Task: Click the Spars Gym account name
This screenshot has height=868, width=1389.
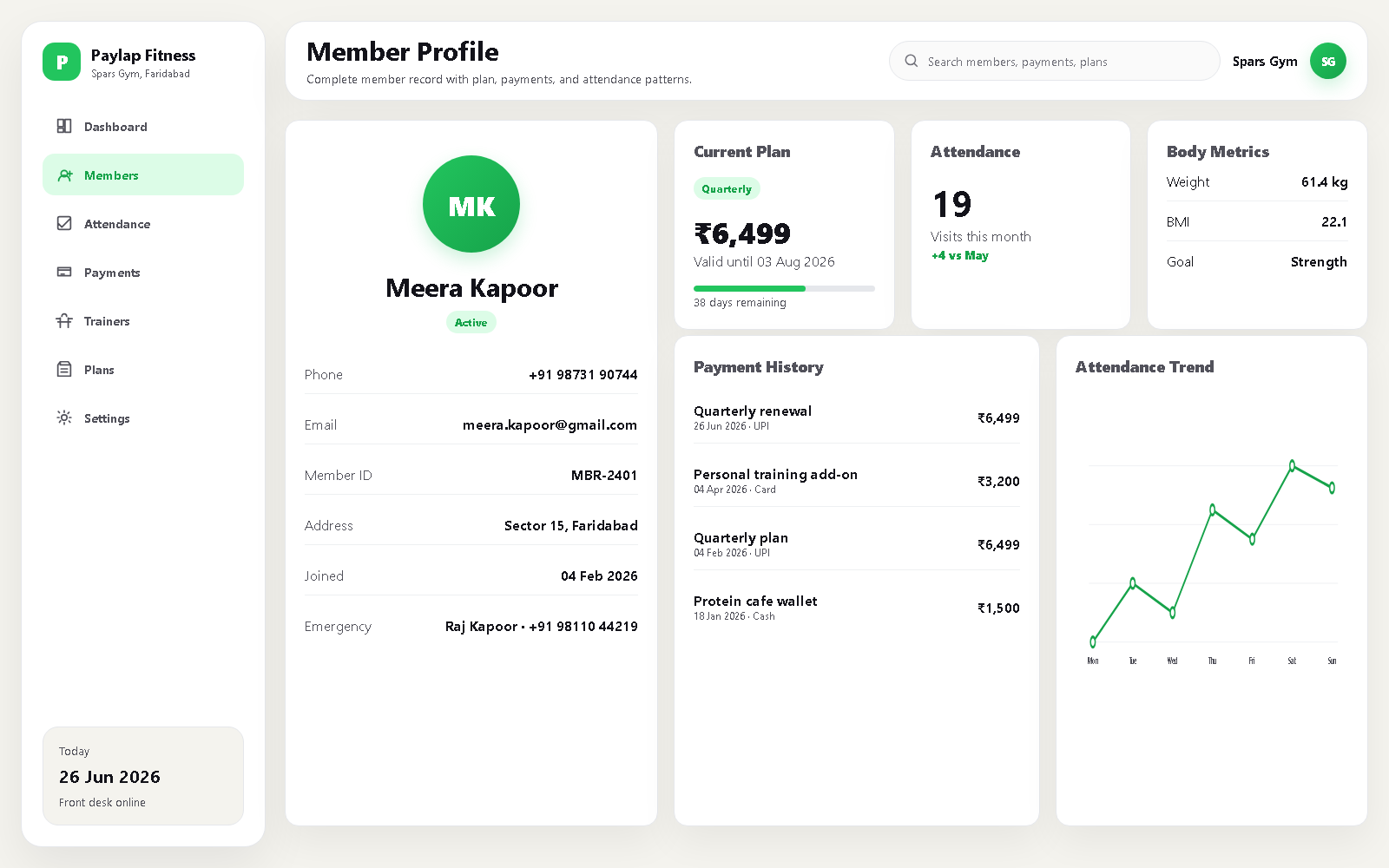Action: [x=1265, y=61]
